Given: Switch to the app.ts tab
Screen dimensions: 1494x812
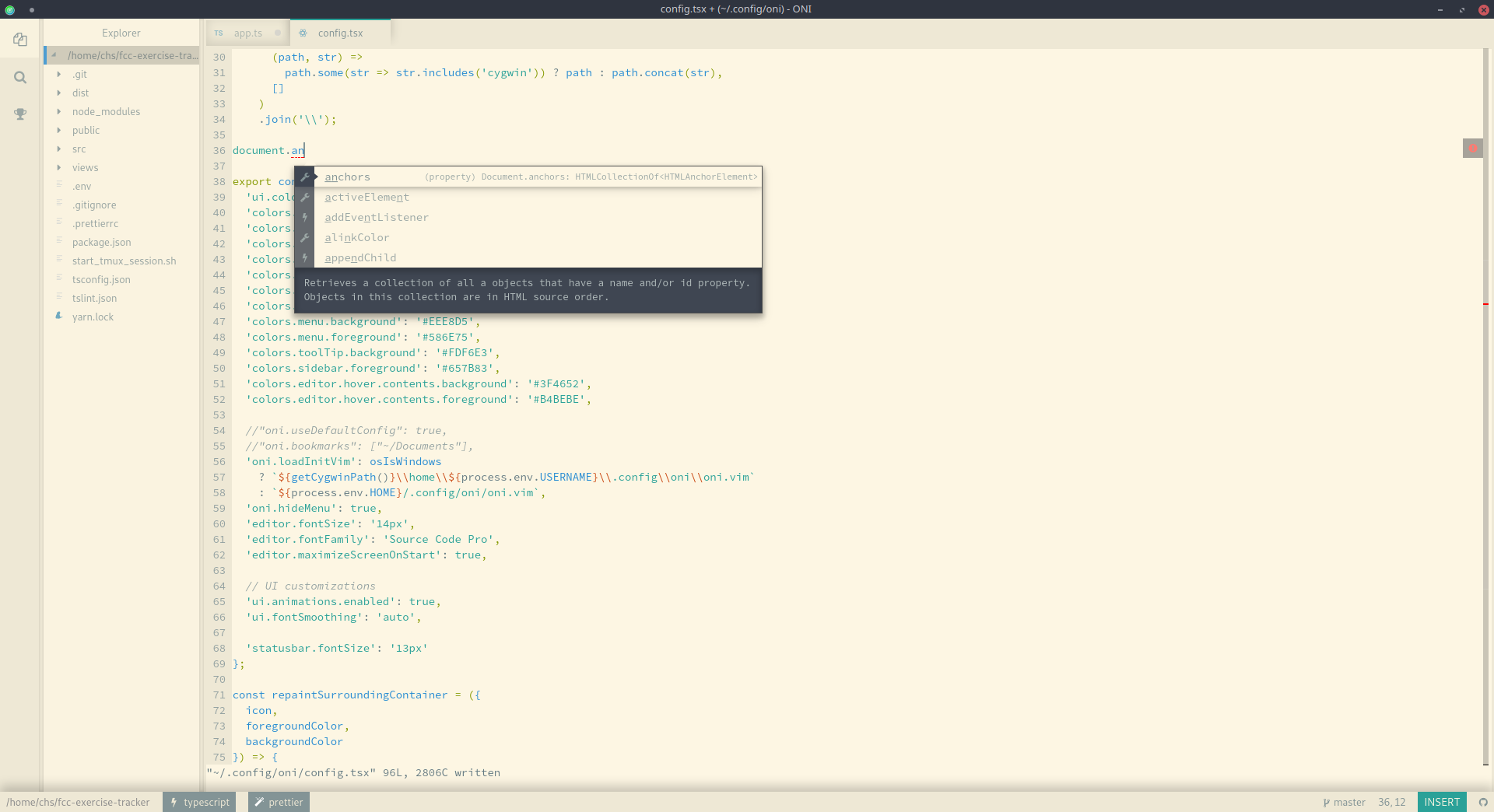Looking at the screenshot, I should [248, 33].
